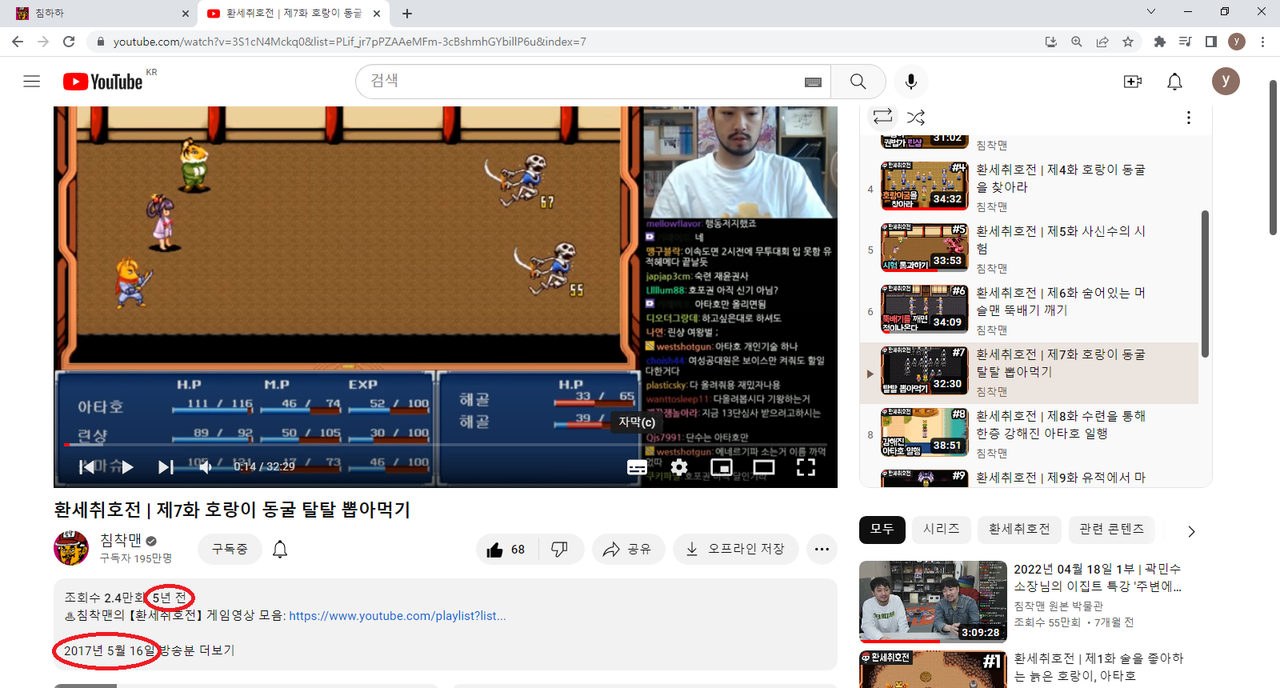Start voice search with microphone

(x=911, y=82)
